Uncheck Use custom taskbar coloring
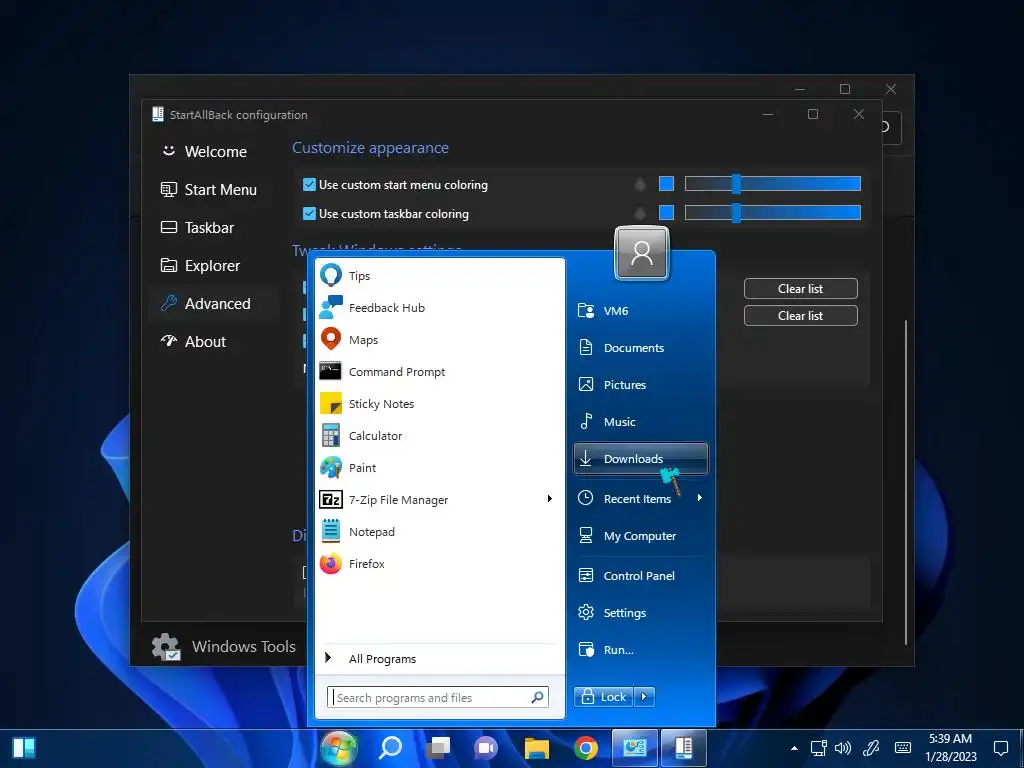The width and height of the screenshot is (1024, 768). (x=310, y=214)
